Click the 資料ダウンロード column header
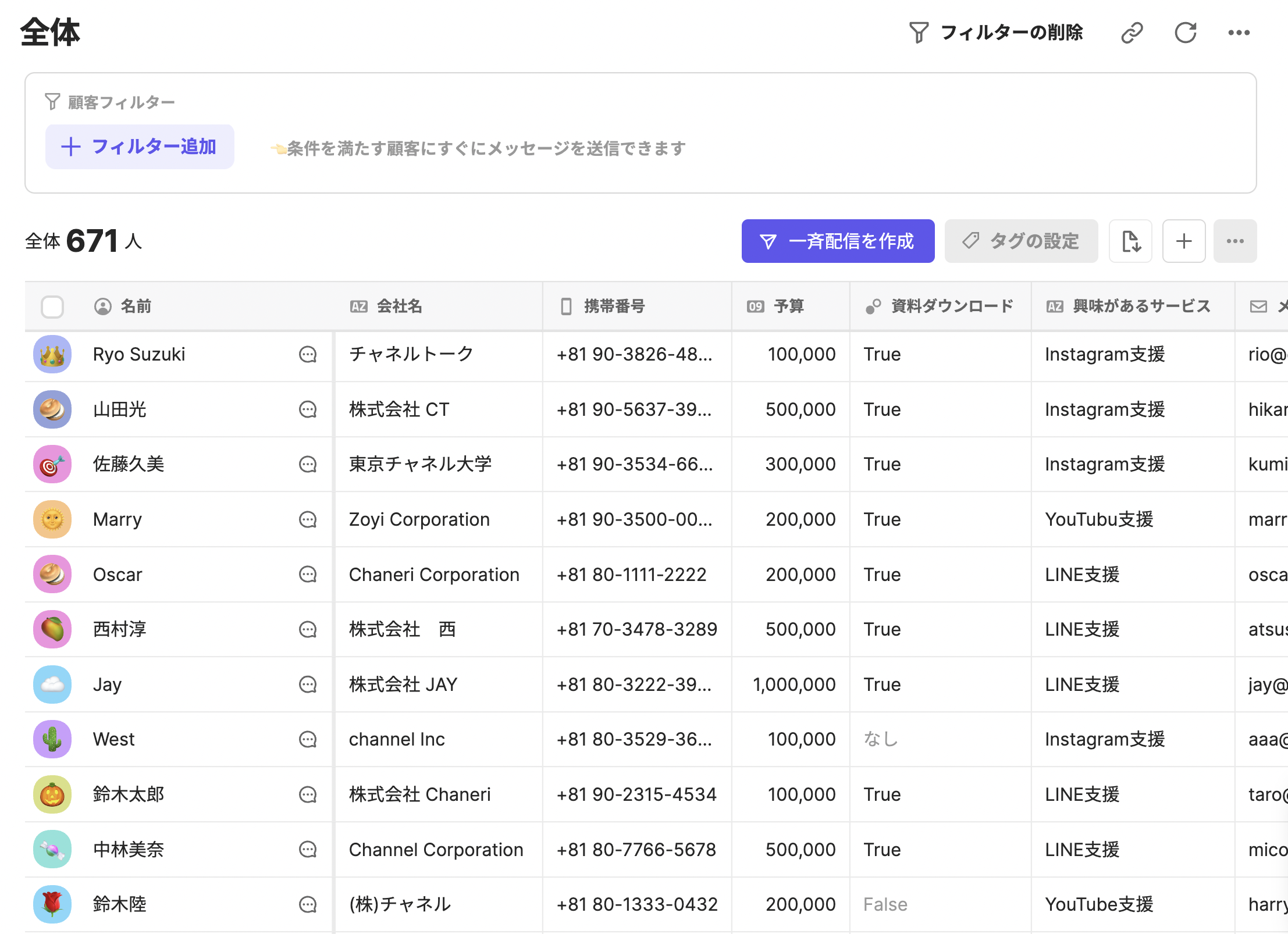Screen dimensions: 1288x934 (x=951, y=306)
